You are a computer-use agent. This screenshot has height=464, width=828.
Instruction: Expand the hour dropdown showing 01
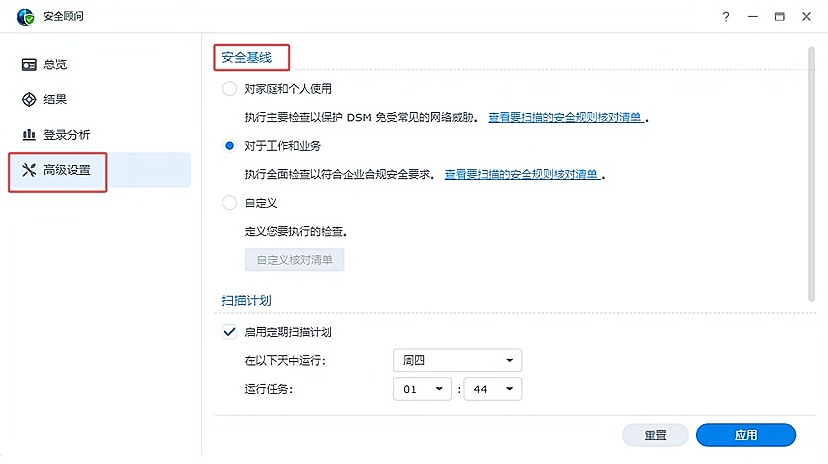click(x=423, y=389)
